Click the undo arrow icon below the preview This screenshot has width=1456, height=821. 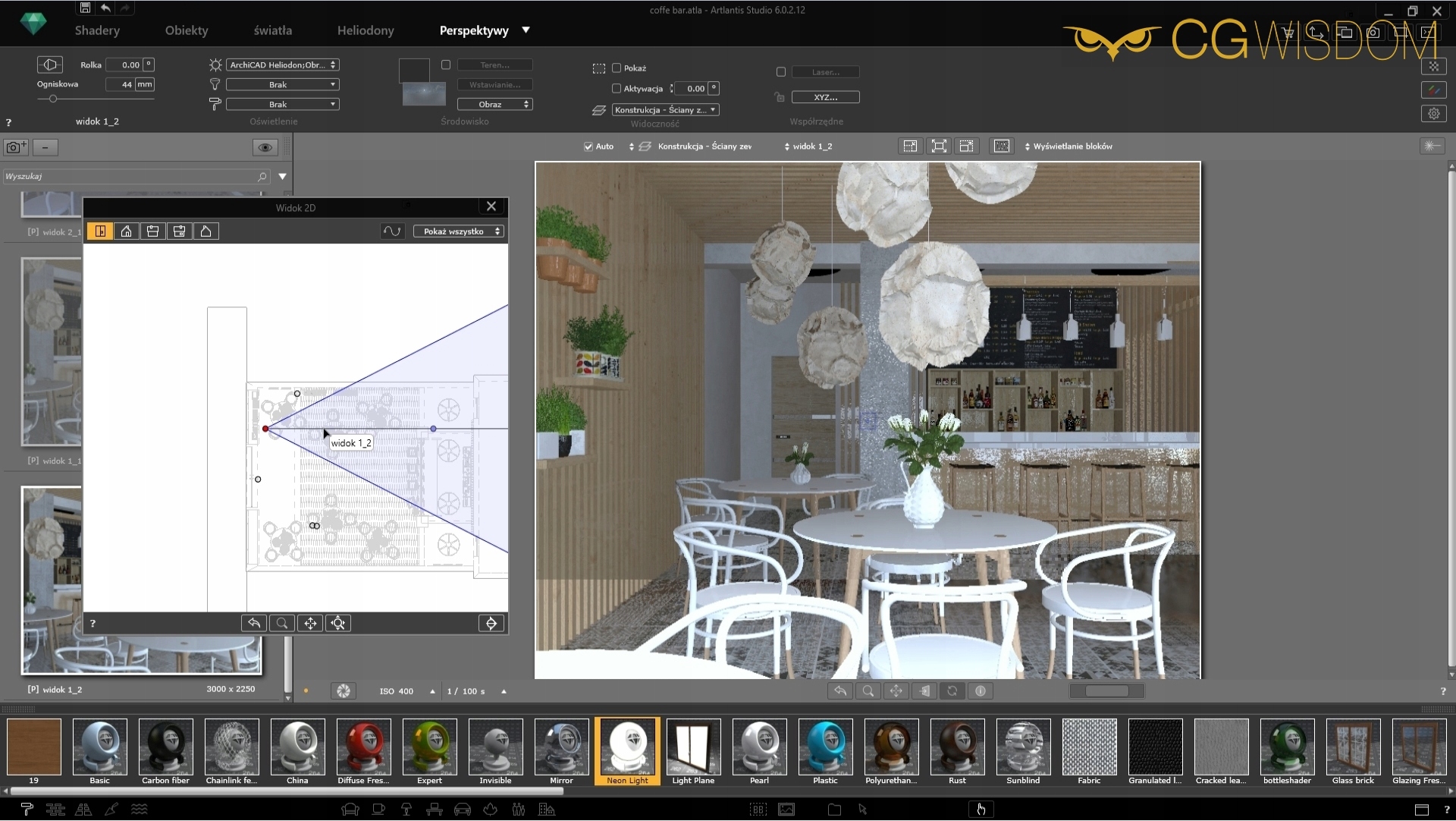840,691
